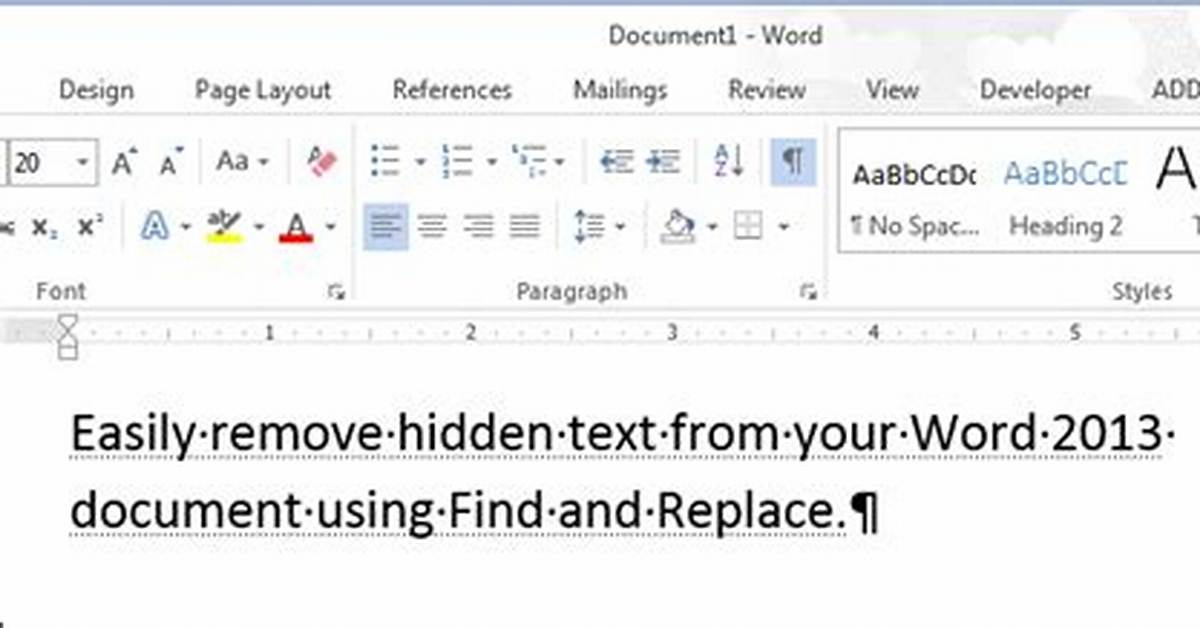Expand numbering library dropdown arrow
This screenshot has height=628, width=1200.
pyautogui.click(x=491, y=162)
